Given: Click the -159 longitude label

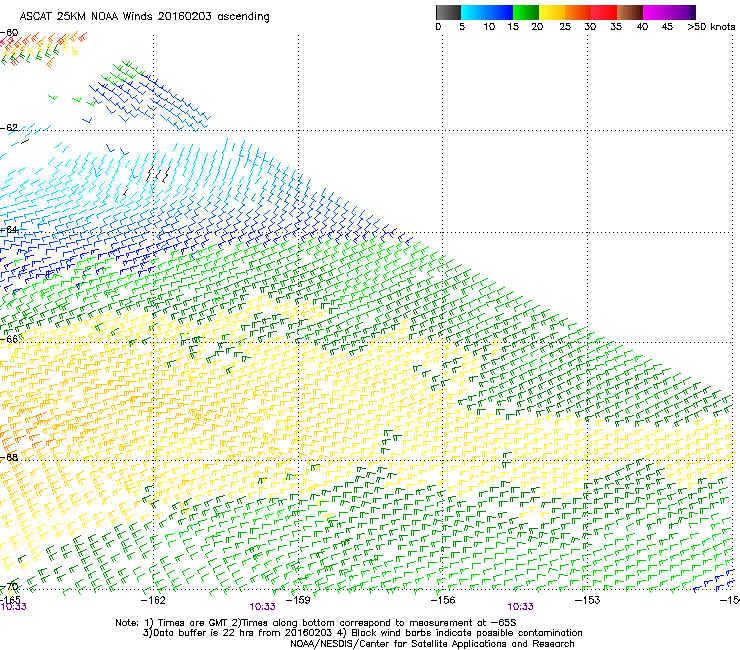Looking at the screenshot, I should pos(298,600).
